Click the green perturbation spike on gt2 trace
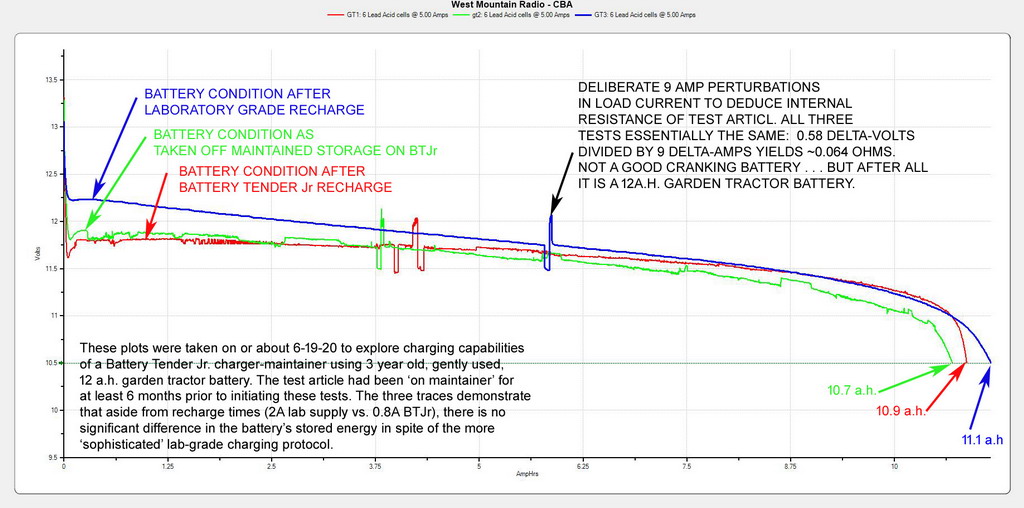Screen dimensions: 1024x508 pos(381,218)
